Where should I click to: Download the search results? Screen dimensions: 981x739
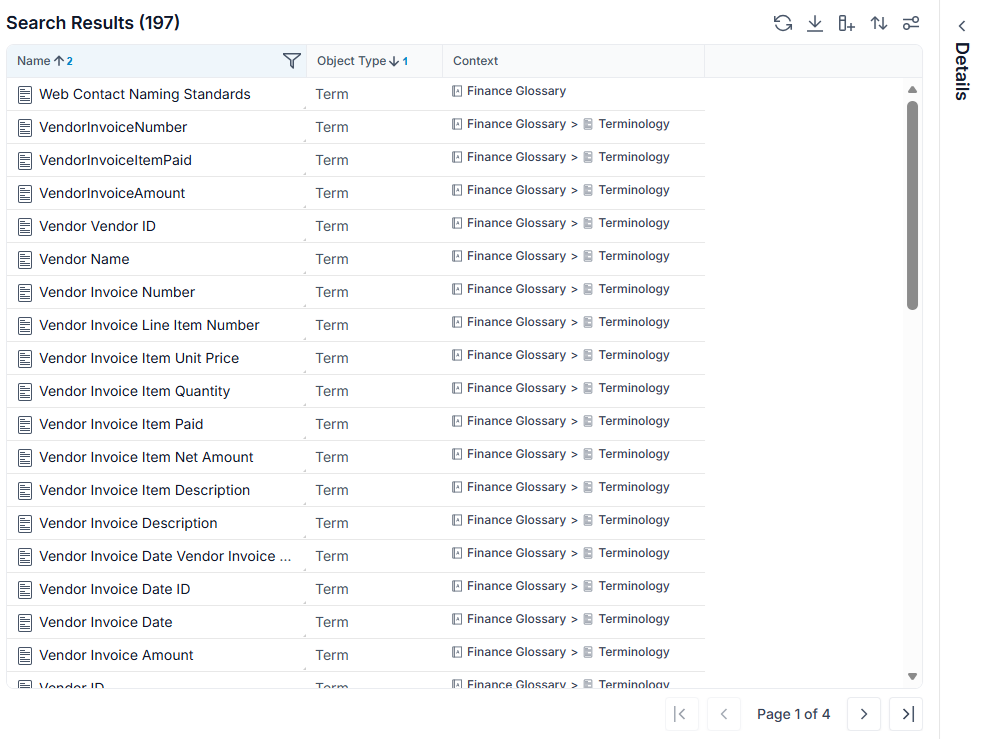coord(815,23)
